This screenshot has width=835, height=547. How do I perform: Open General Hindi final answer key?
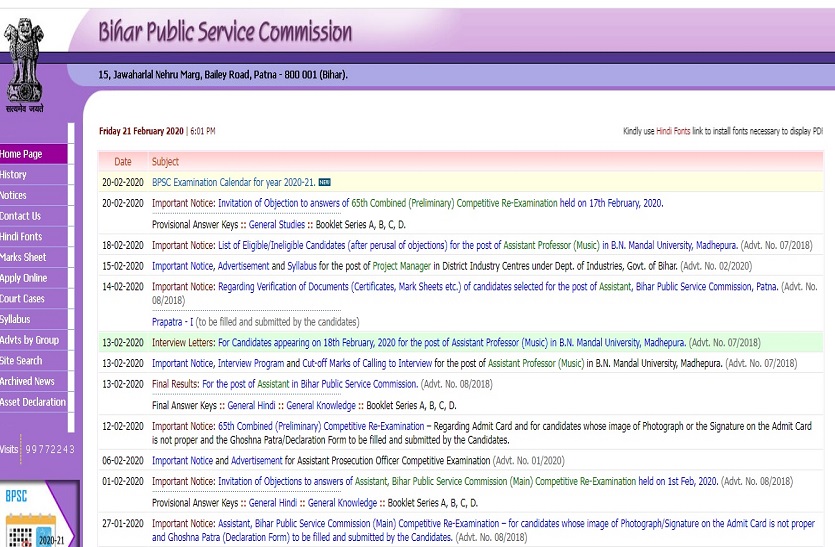pyautogui.click(x=251, y=406)
